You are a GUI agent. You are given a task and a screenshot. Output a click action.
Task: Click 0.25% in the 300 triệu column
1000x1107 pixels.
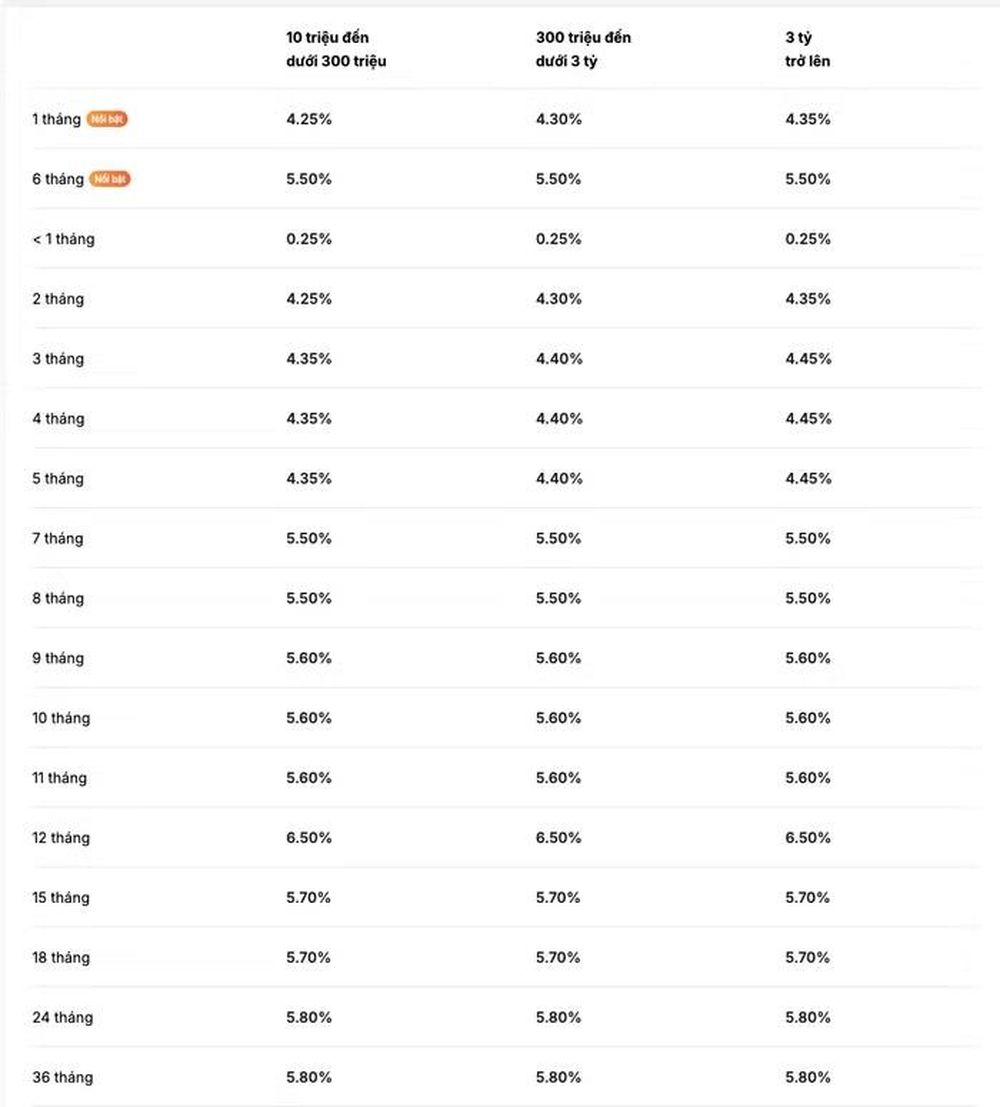point(558,239)
